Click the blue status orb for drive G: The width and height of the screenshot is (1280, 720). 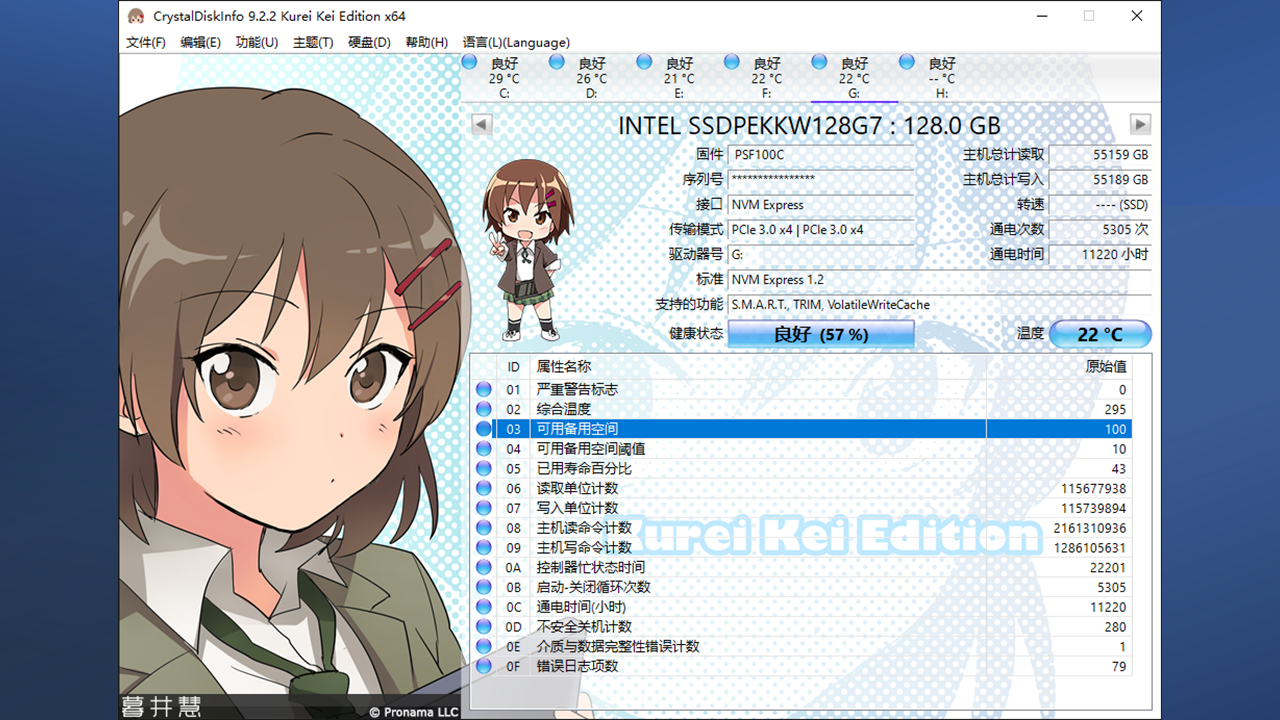pos(819,62)
